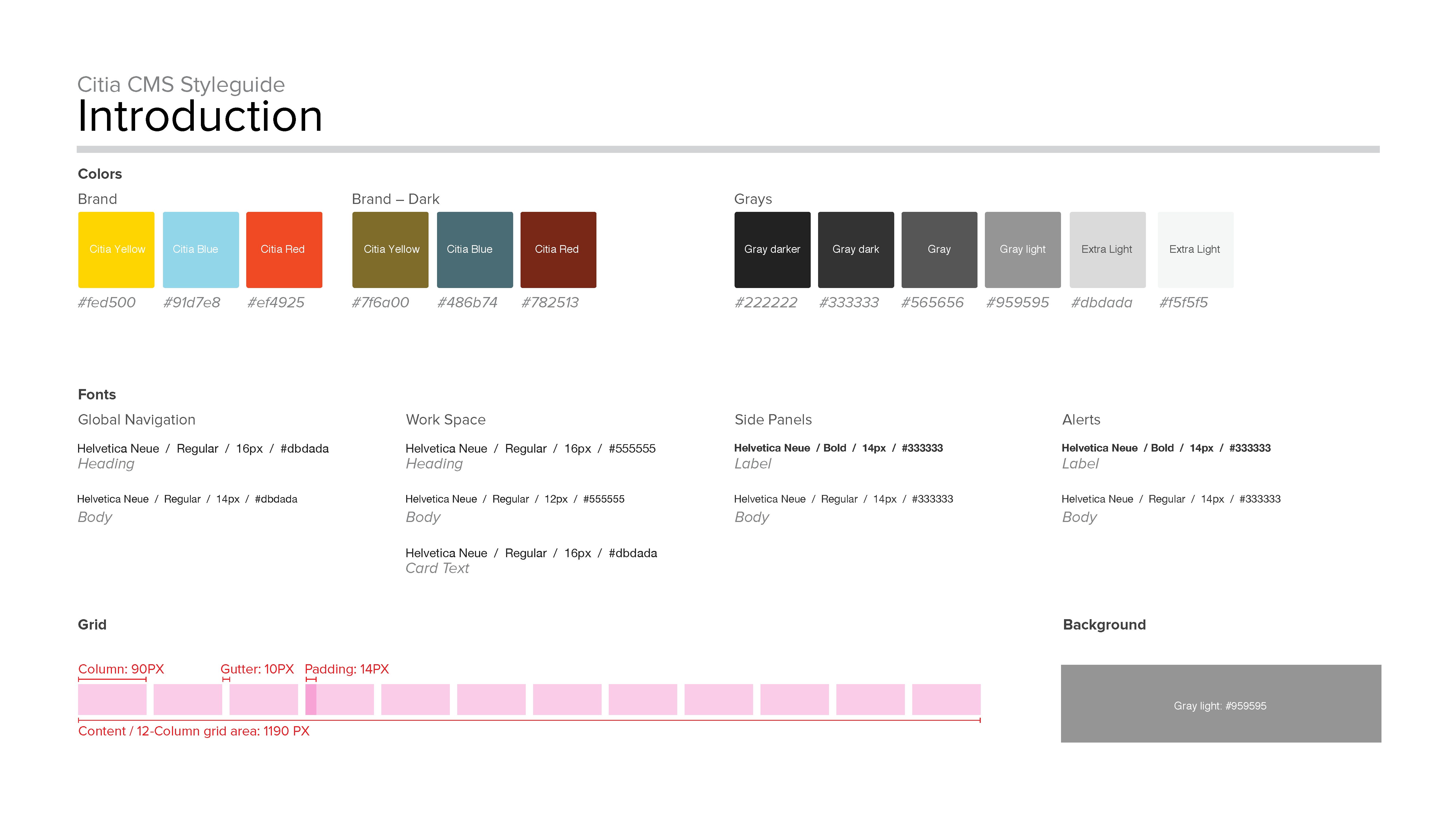Click the hex code #7f6a00
Image resolution: width=1456 pixels, height=819 pixels.
click(381, 302)
